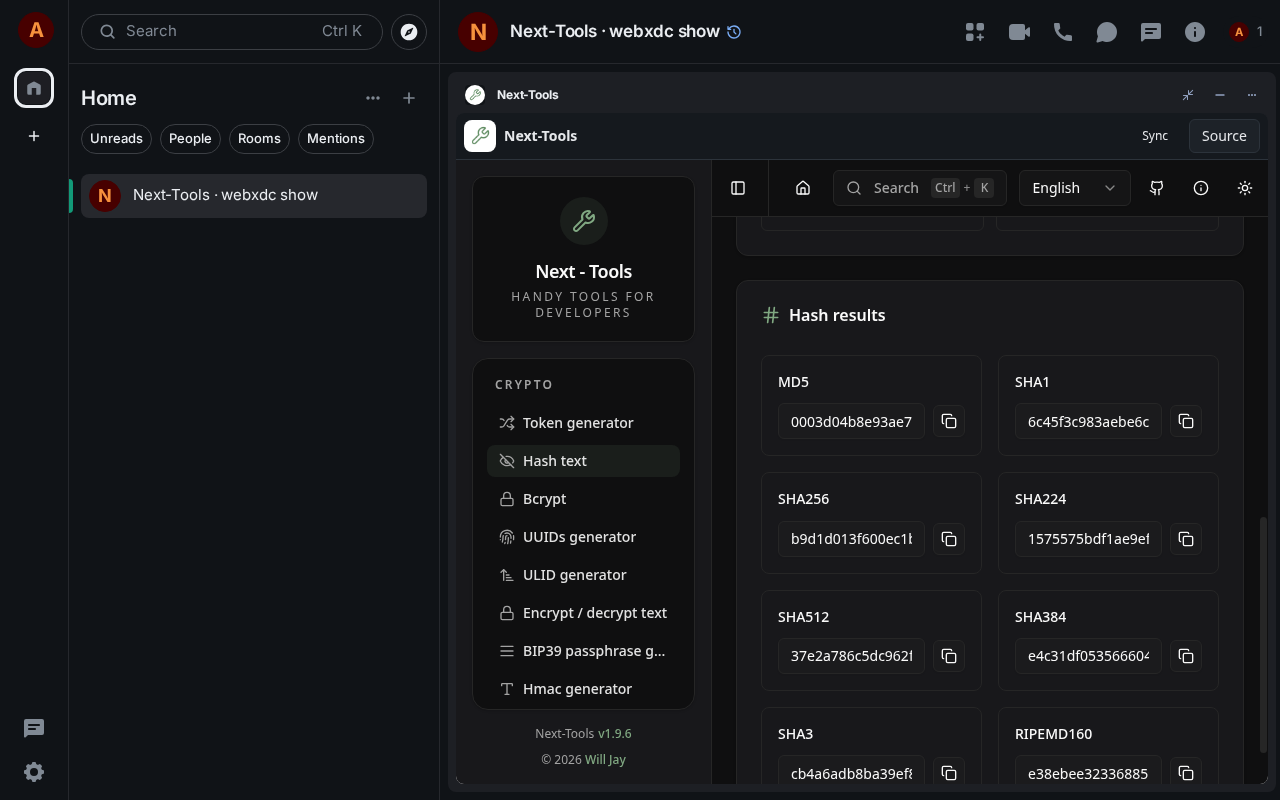Open the English language dropdown

coord(1075,188)
